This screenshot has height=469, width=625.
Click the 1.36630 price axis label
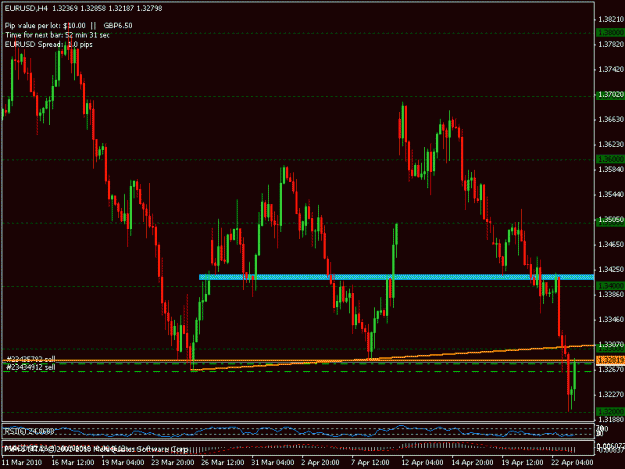pos(611,120)
